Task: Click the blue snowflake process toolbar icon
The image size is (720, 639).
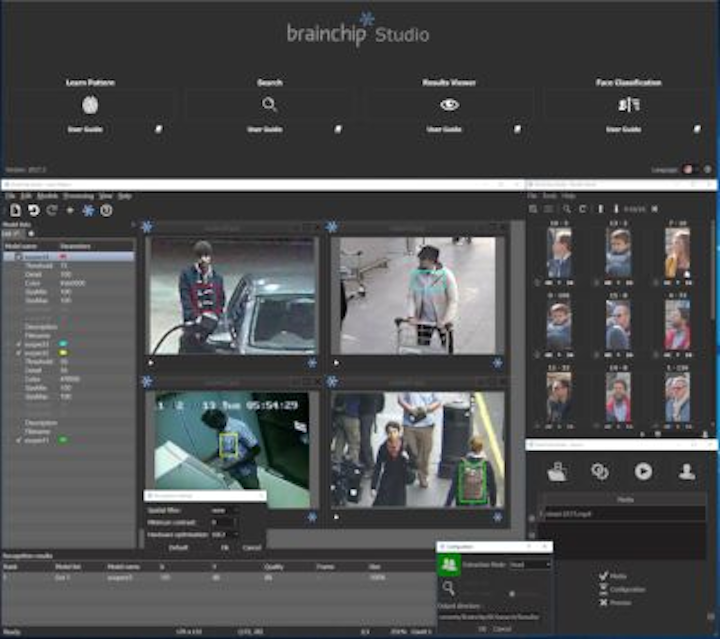Action: click(x=88, y=210)
